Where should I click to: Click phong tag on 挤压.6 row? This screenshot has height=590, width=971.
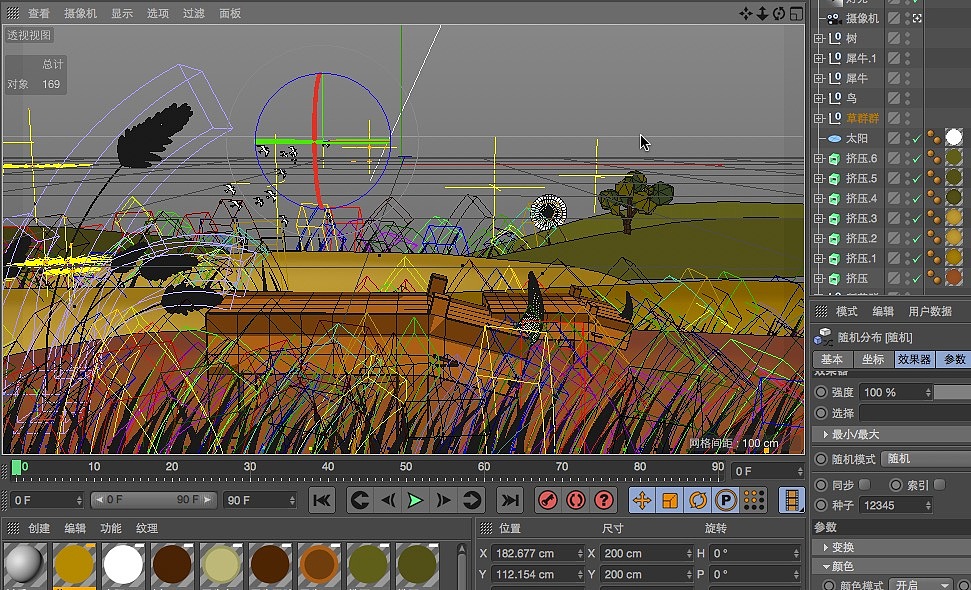click(x=933, y=158)
